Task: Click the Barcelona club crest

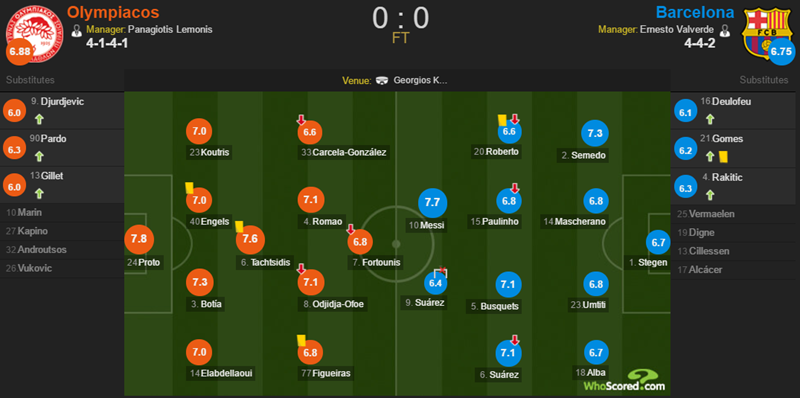Action: [766, 32]
